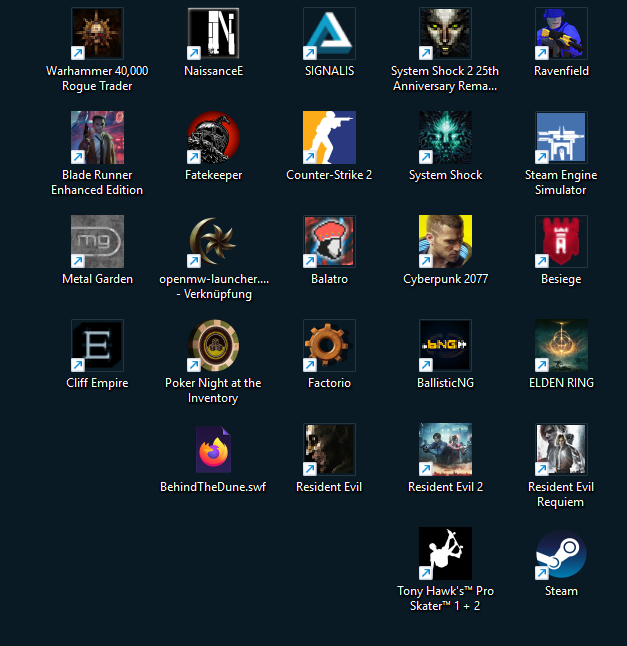Select the Cyberpunk 2077 shortcut
Screen dimensions: 627x646
tap(445, 241)
